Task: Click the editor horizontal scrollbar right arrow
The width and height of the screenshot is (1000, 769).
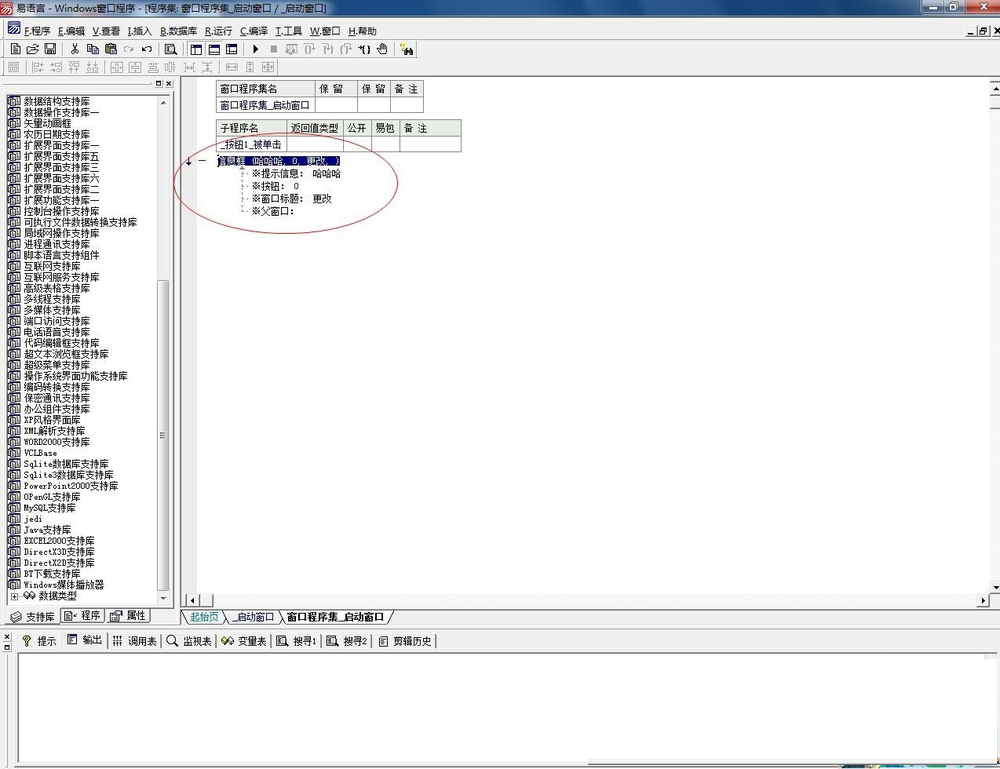Action: [983, 600]
